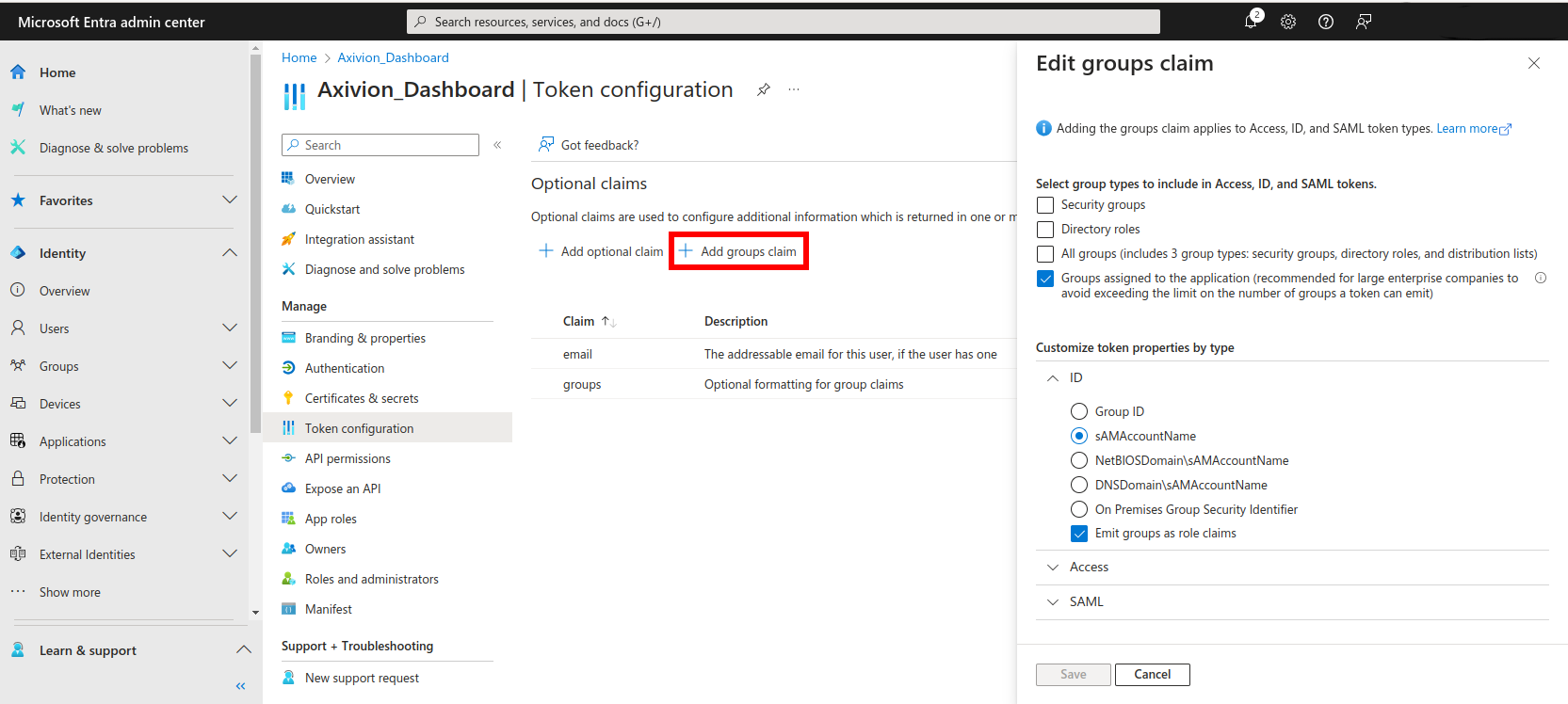This screenshot has width=1568, height=704.
Task: Open the help question mark icon
Action: click(1326, 22)
